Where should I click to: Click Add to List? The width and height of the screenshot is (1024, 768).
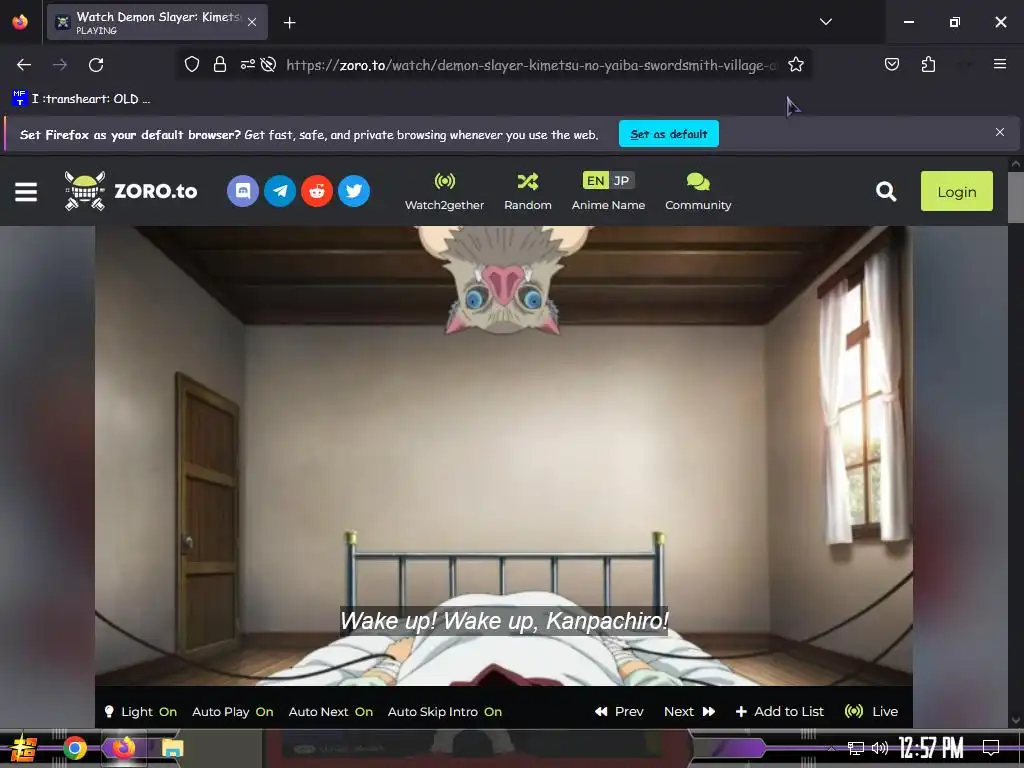click(780, 711)
